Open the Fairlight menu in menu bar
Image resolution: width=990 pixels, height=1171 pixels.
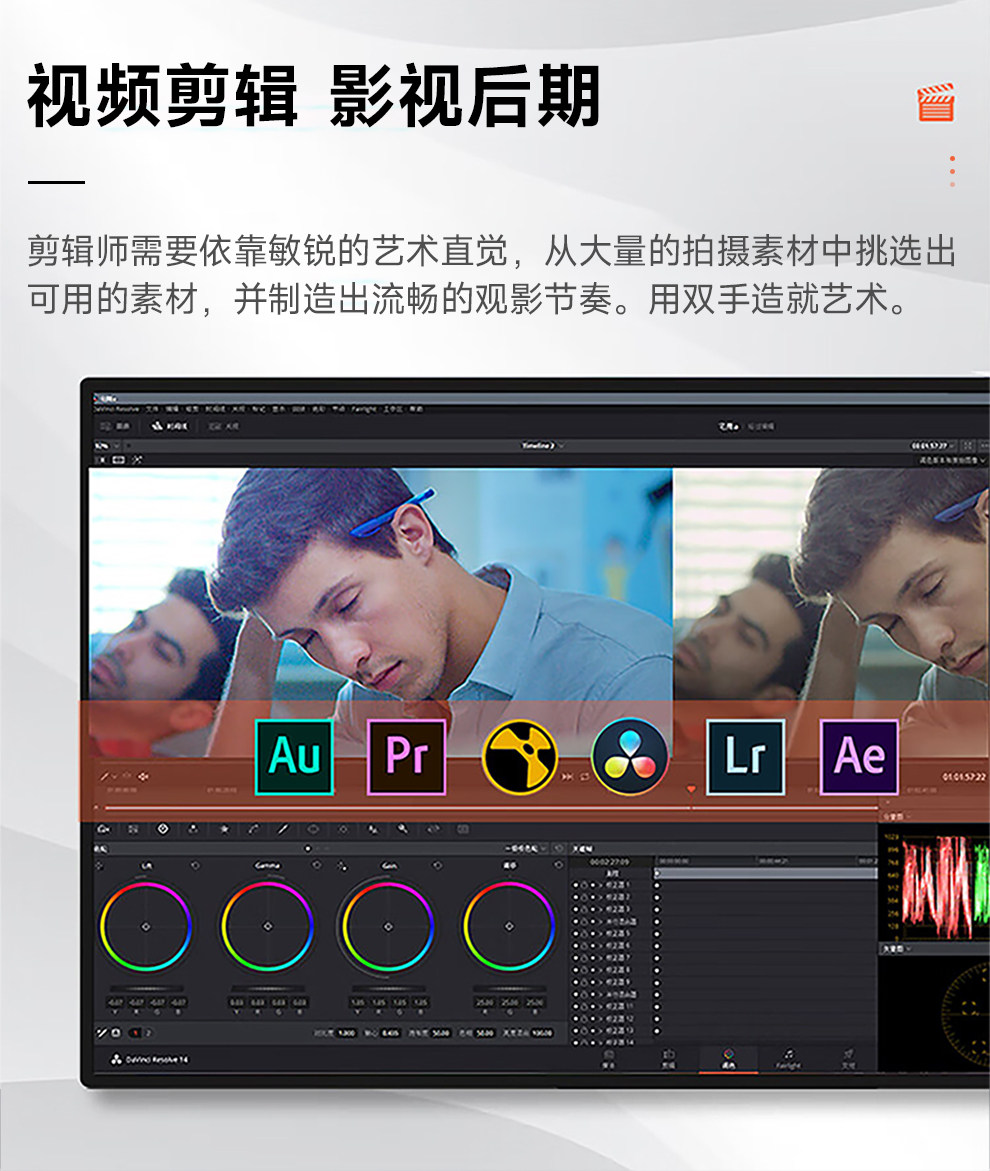364,409
